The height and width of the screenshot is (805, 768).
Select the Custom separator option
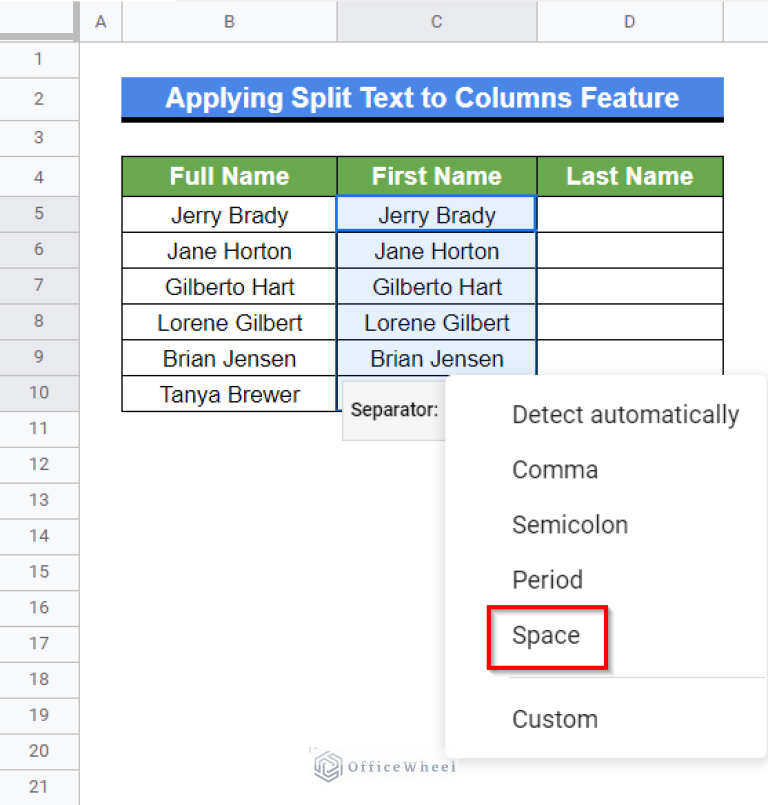(555, 719)
